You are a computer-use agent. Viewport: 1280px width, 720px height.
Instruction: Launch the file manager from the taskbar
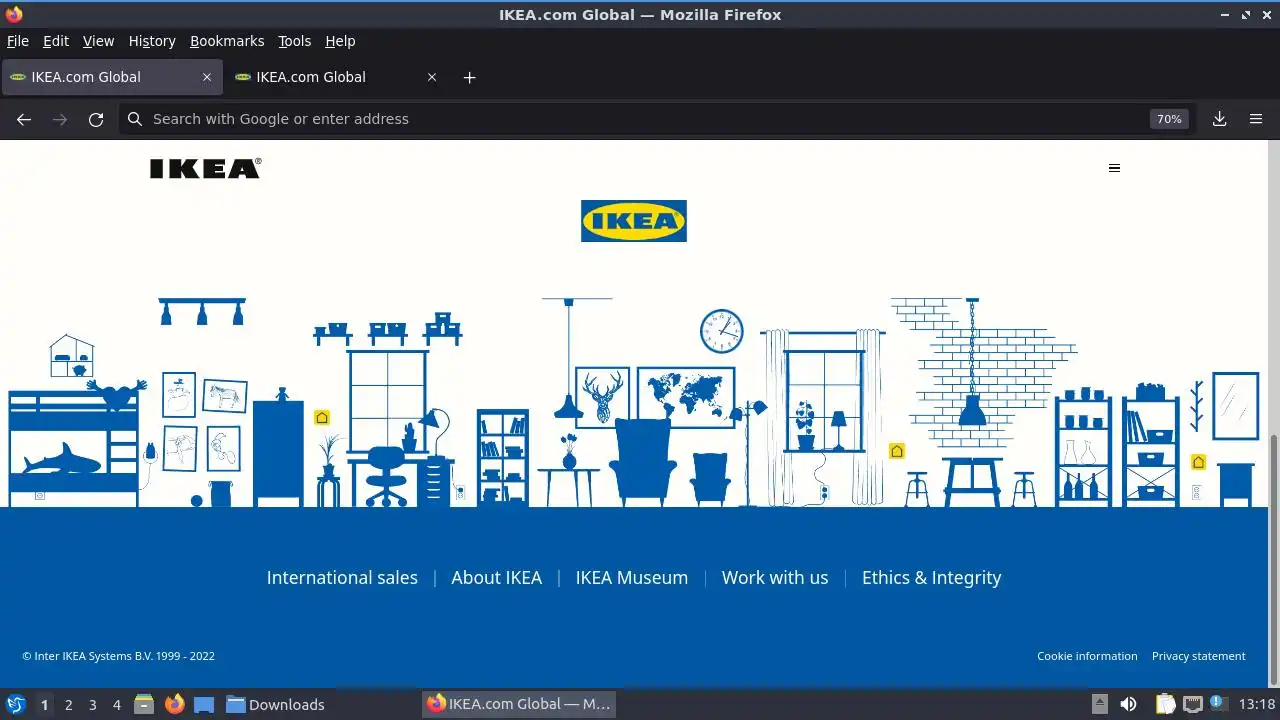click(x=144, y=704)
